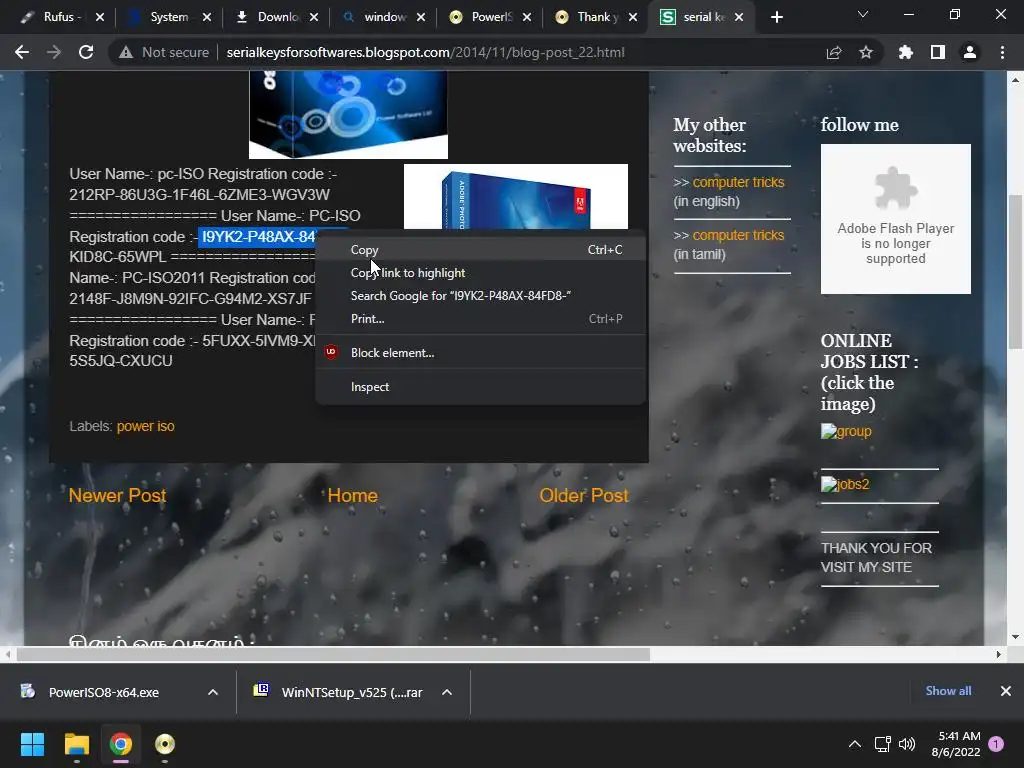Open the Windows Start menu
1024x768 pixels.
tap(32, 744)
